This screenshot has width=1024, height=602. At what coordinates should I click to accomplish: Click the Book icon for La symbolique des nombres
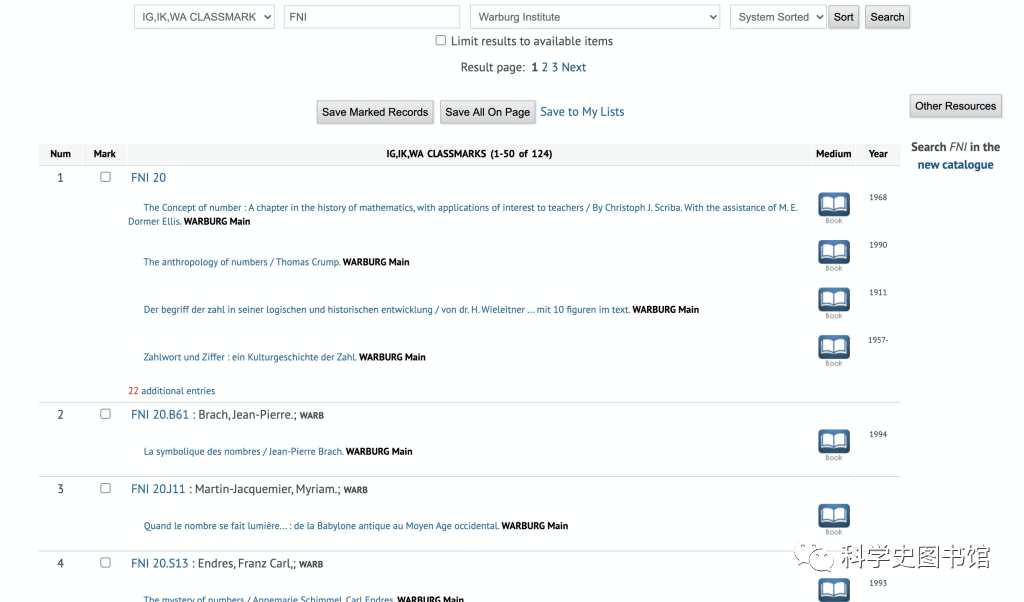point(834,441)
